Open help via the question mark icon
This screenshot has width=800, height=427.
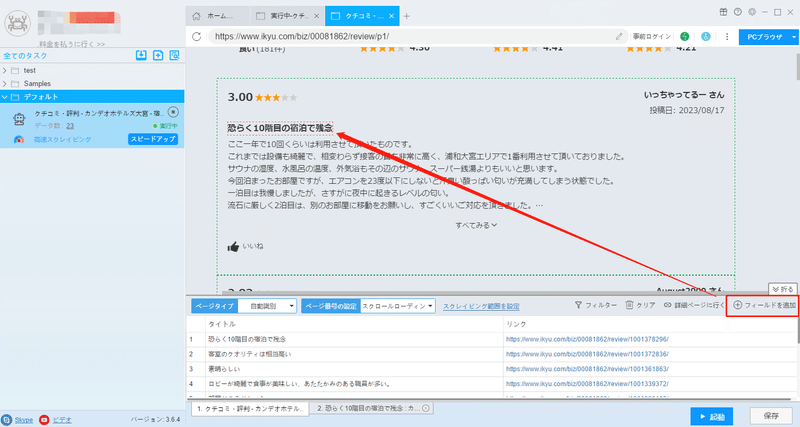[x=738, y=12]
